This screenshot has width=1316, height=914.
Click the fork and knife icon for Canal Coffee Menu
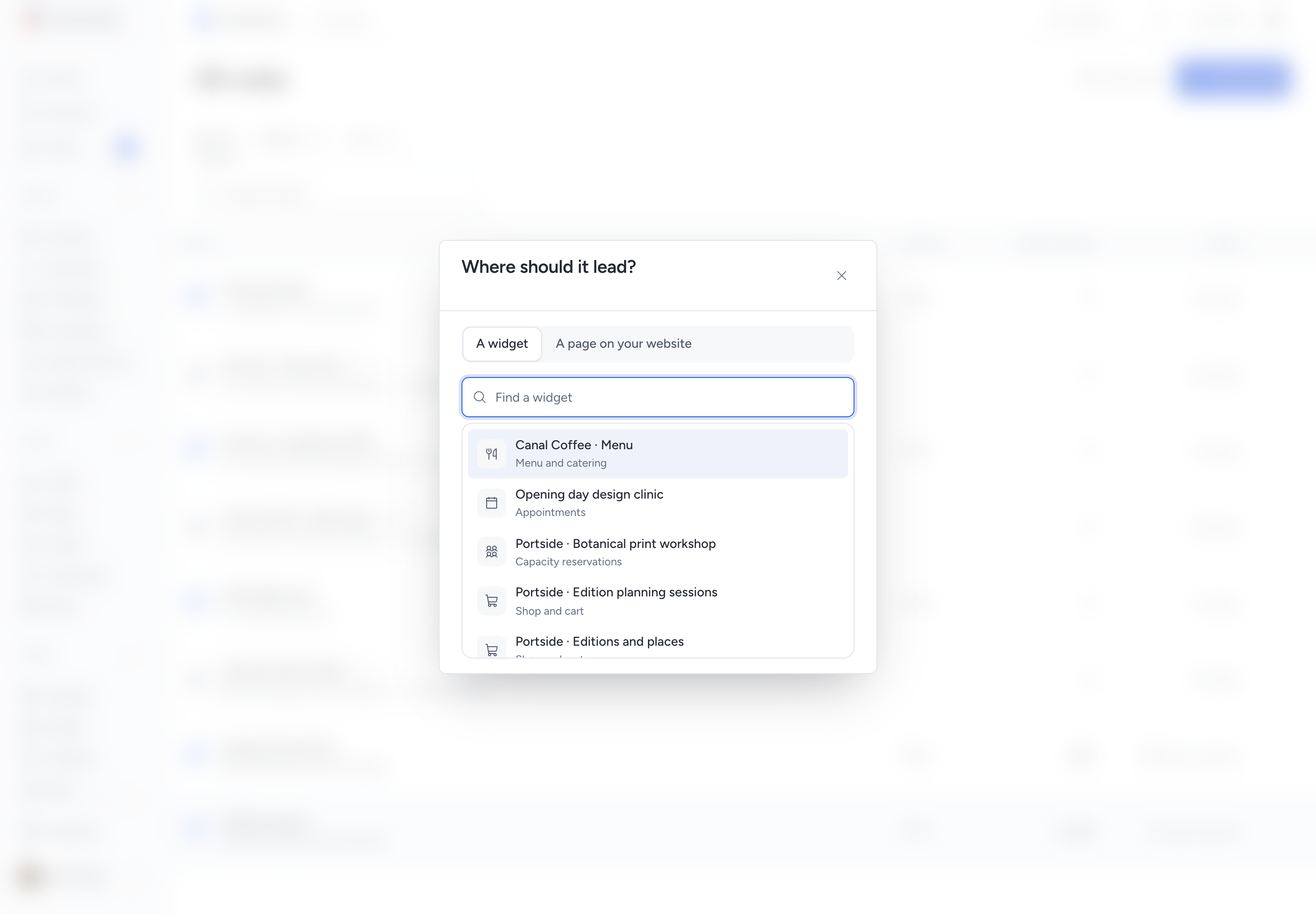coord(491,453)
